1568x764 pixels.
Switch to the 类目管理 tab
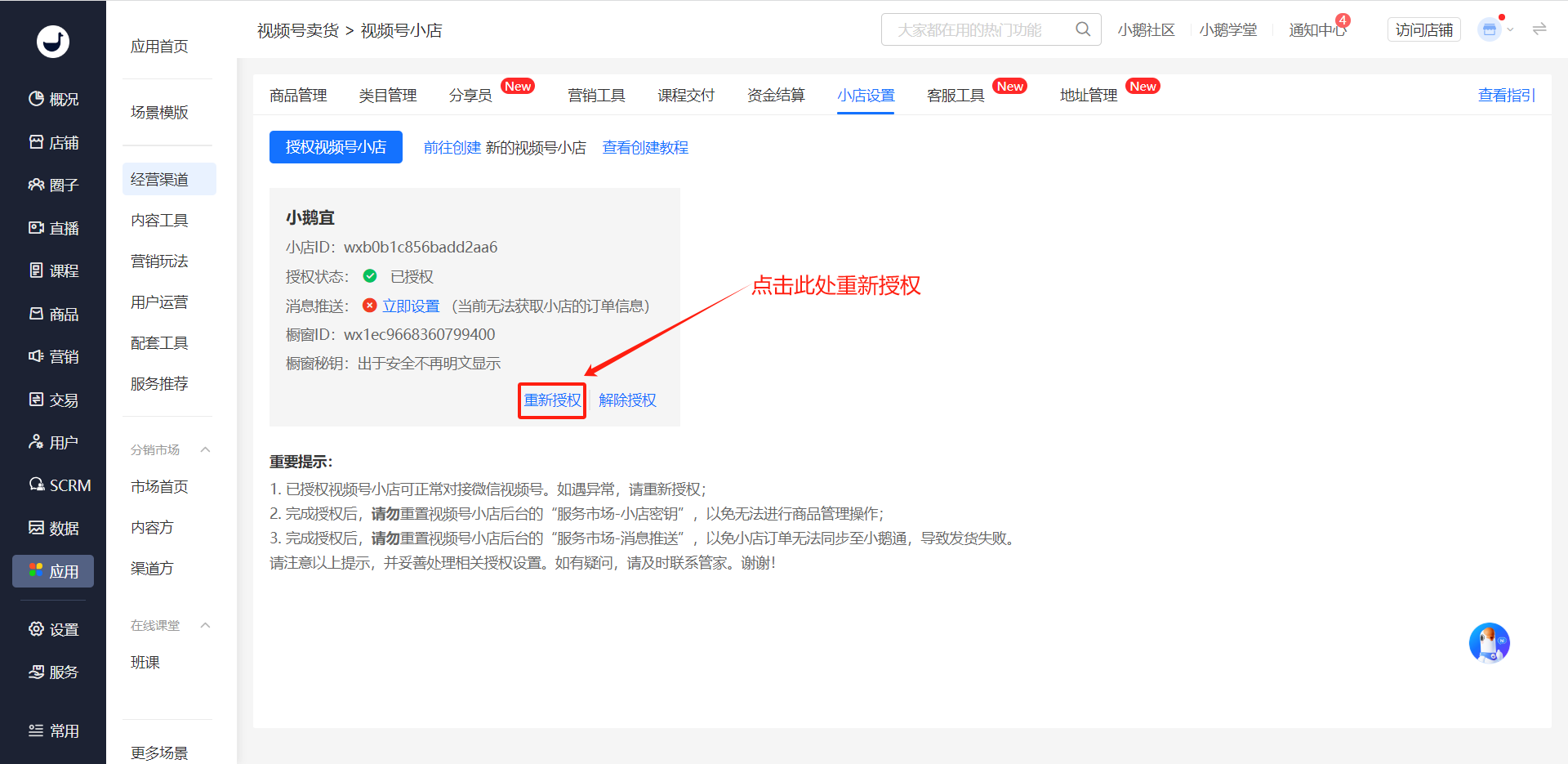pyautogui.click(x=388, y=96)
